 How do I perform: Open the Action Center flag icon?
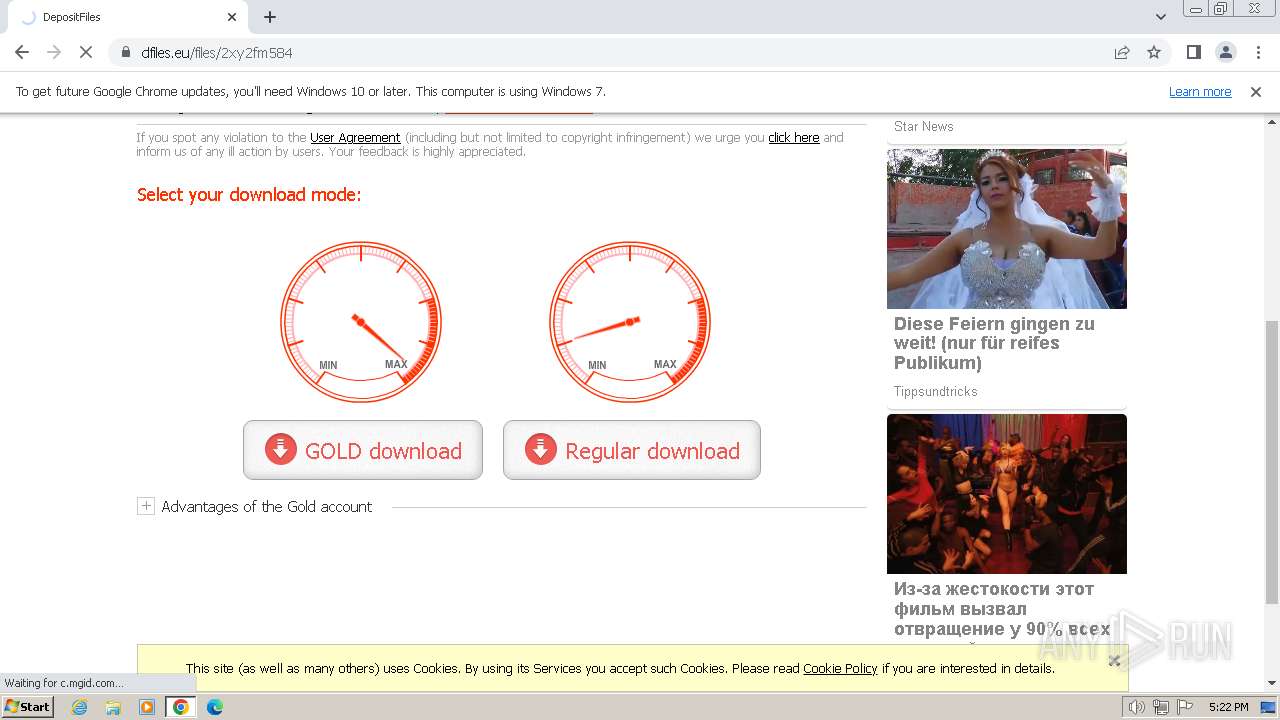click(x=1184, y=707)
